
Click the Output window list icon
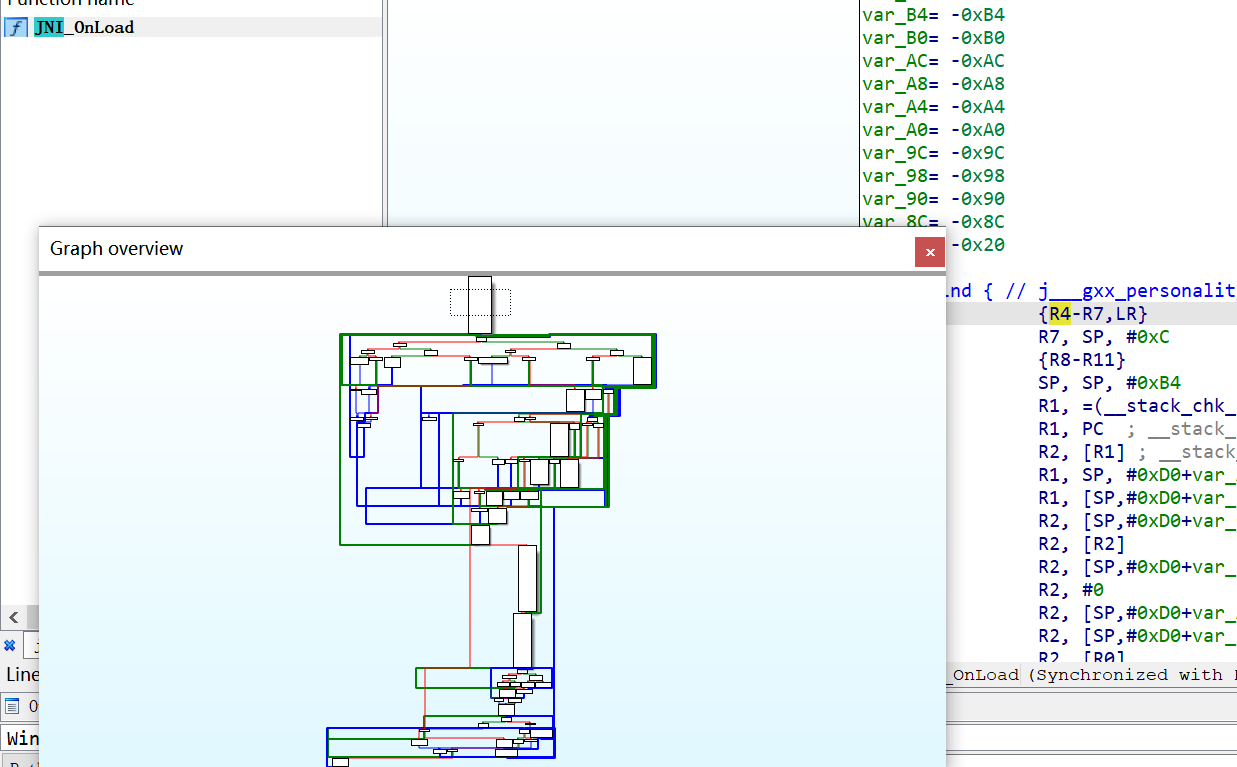coord(11,706)
